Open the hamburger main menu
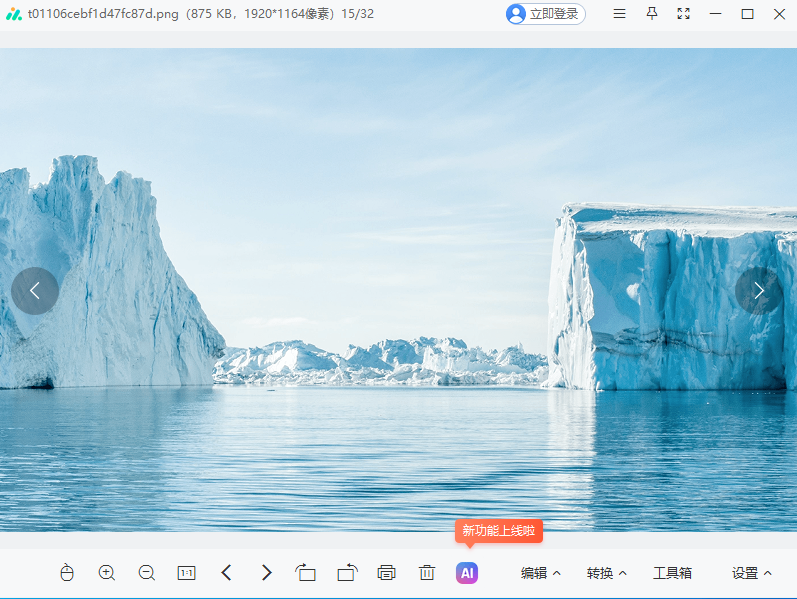 (620, 14)
